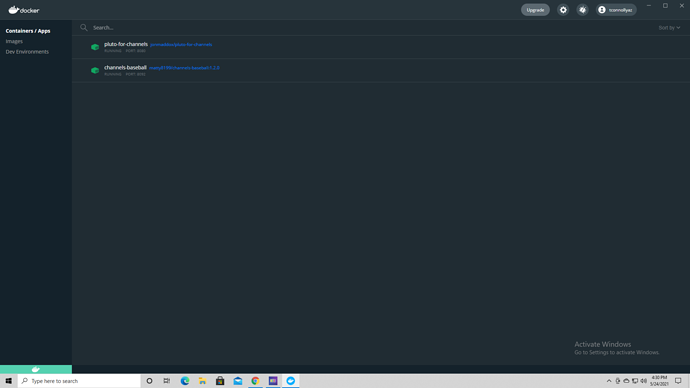Expand the Sort by dropdown

tap(669, 27)
